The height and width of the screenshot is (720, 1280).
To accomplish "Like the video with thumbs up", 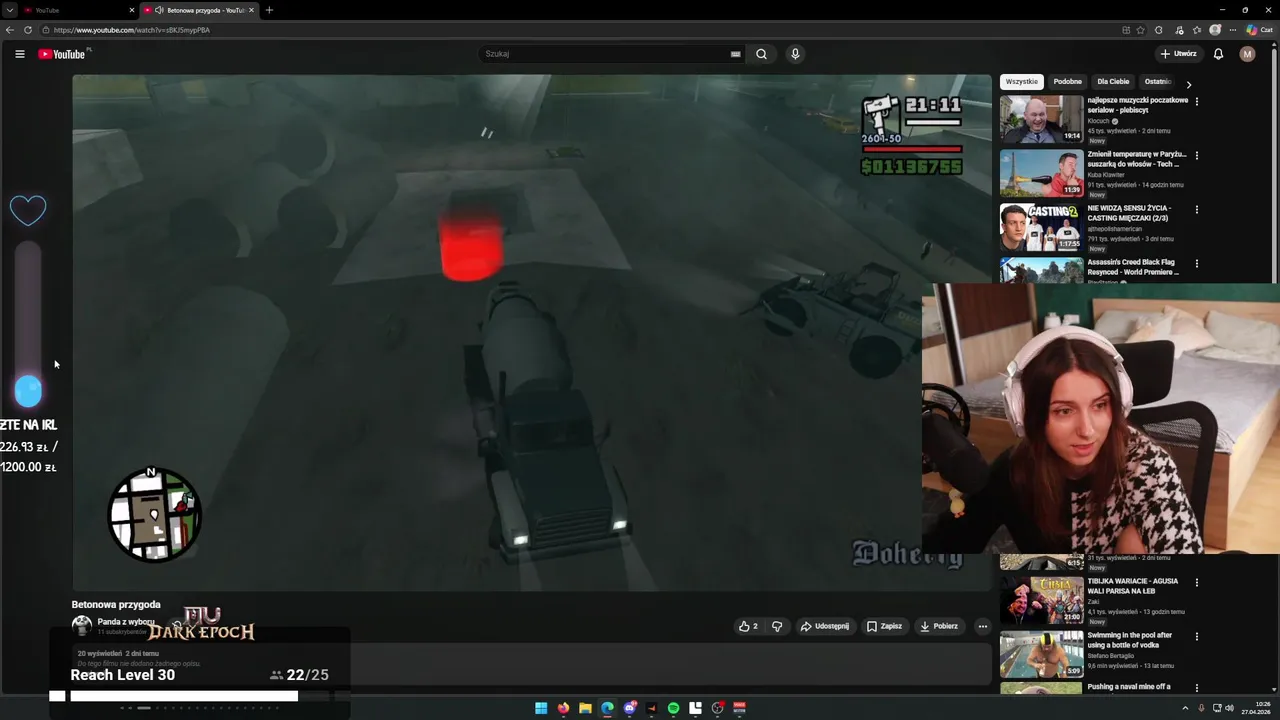I will (x=748, y=626).
